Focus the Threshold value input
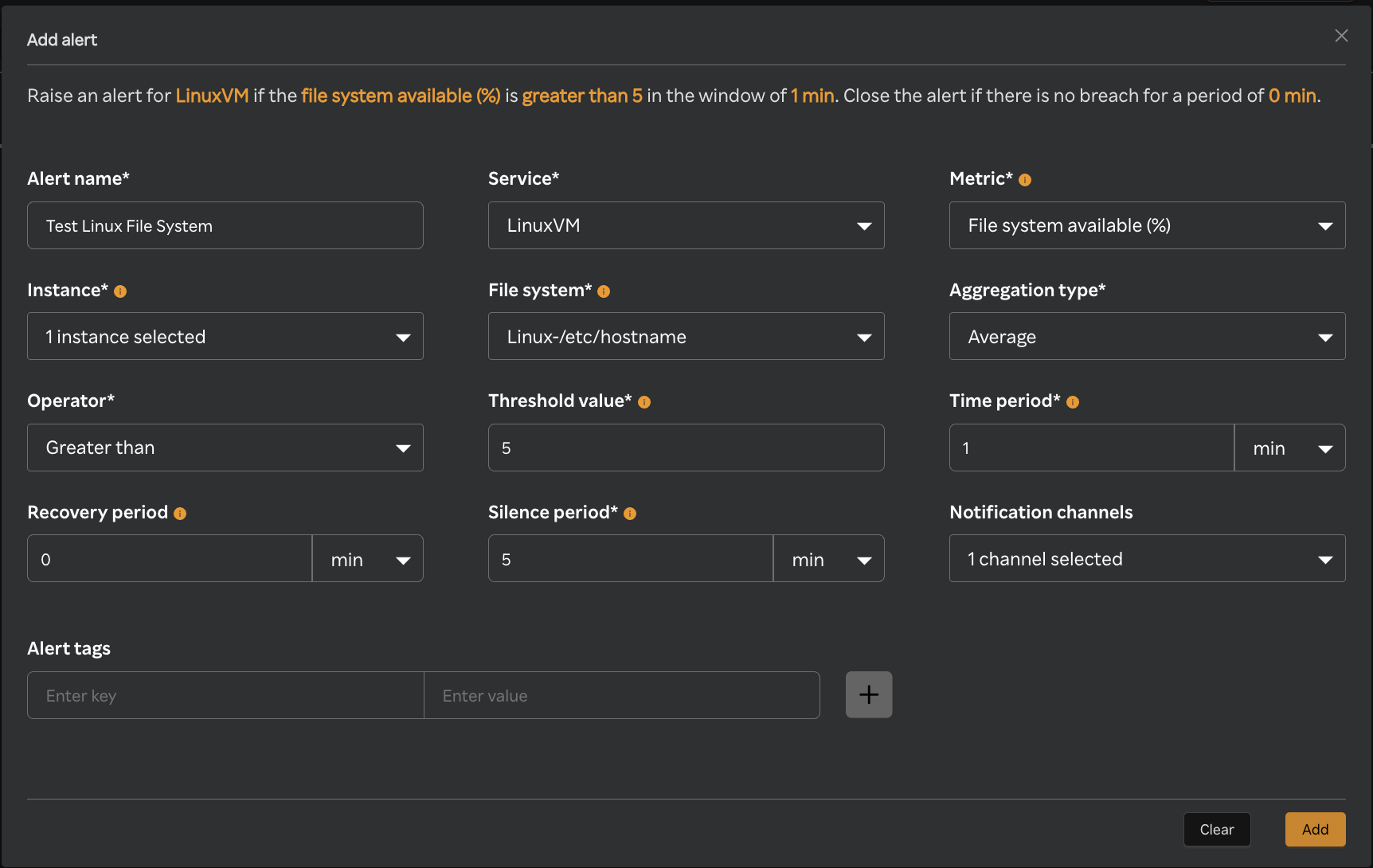1373x868 pixels. coord(686,448)
